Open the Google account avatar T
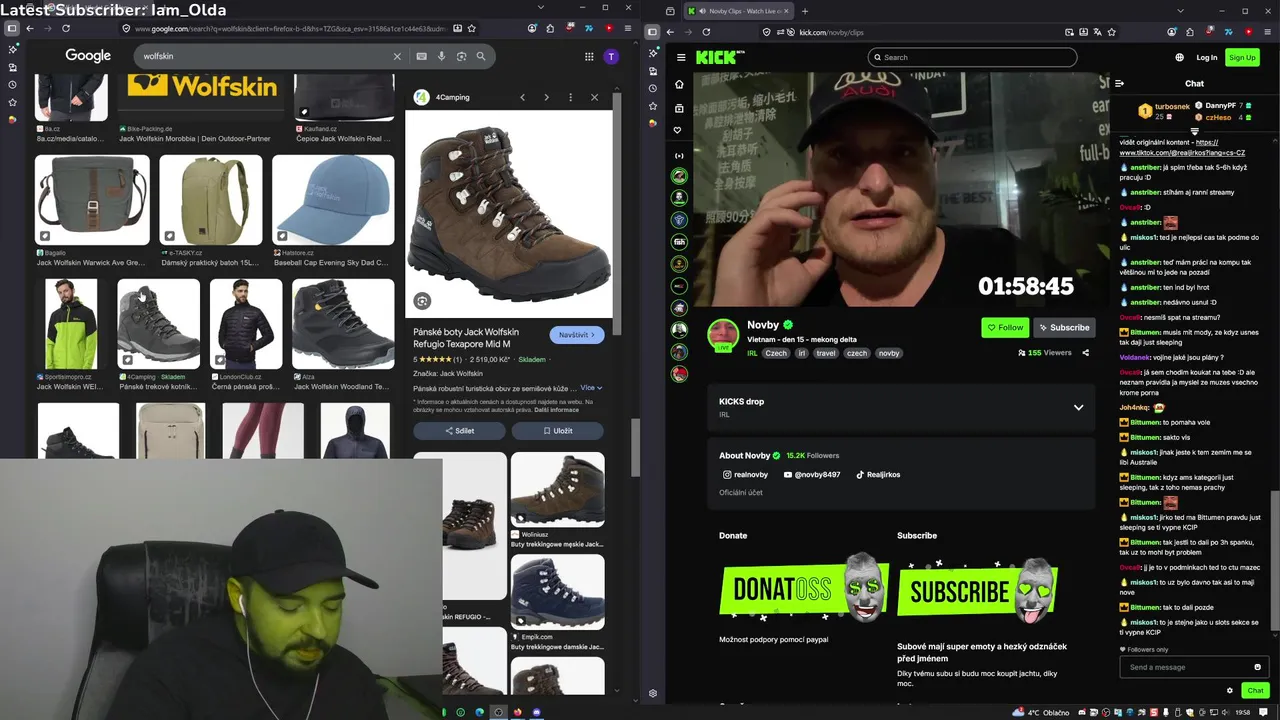The width and height of the screenshot is (1280, 720). pyautogui.click(x=611, y=56)
